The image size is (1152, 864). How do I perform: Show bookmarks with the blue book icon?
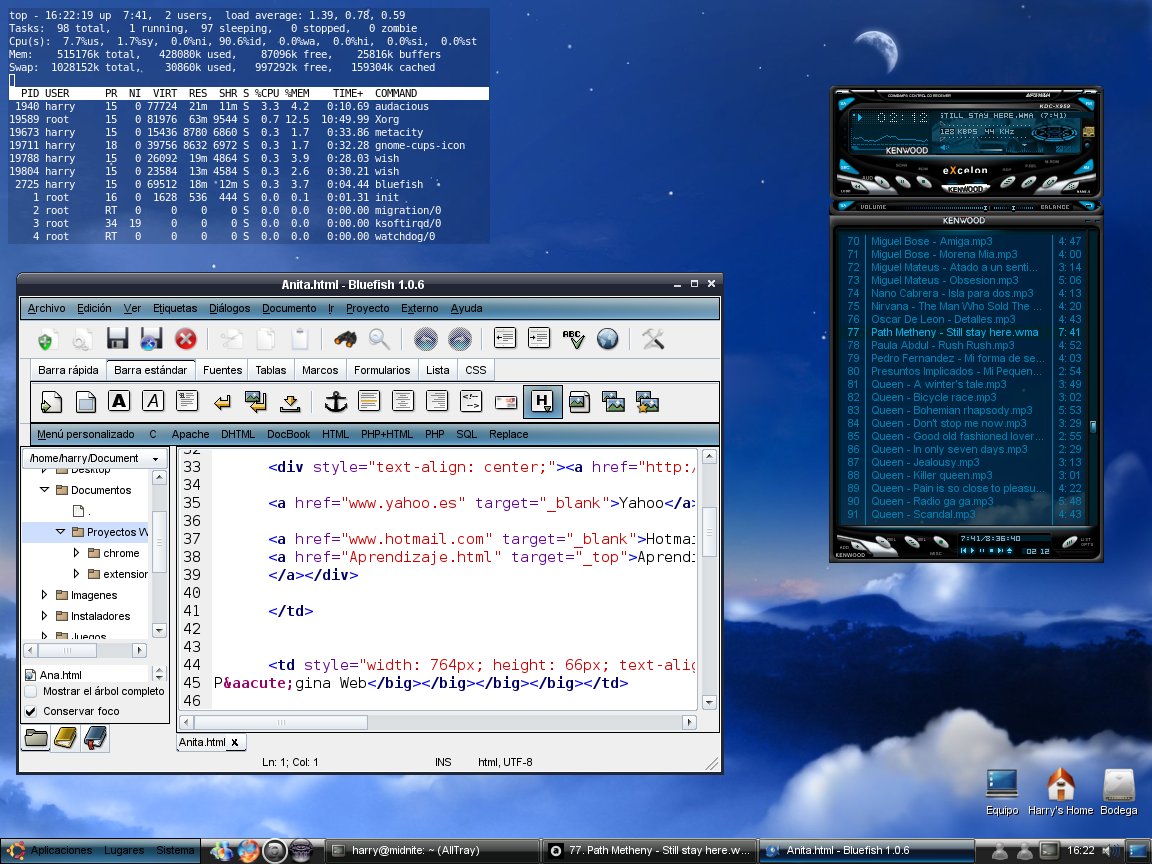[x=96, y=738]
